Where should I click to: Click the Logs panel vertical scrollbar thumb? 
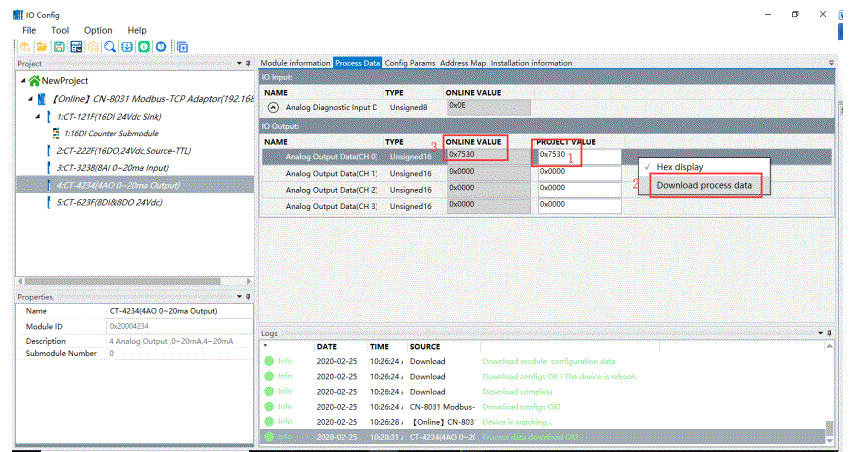[829, 429]
